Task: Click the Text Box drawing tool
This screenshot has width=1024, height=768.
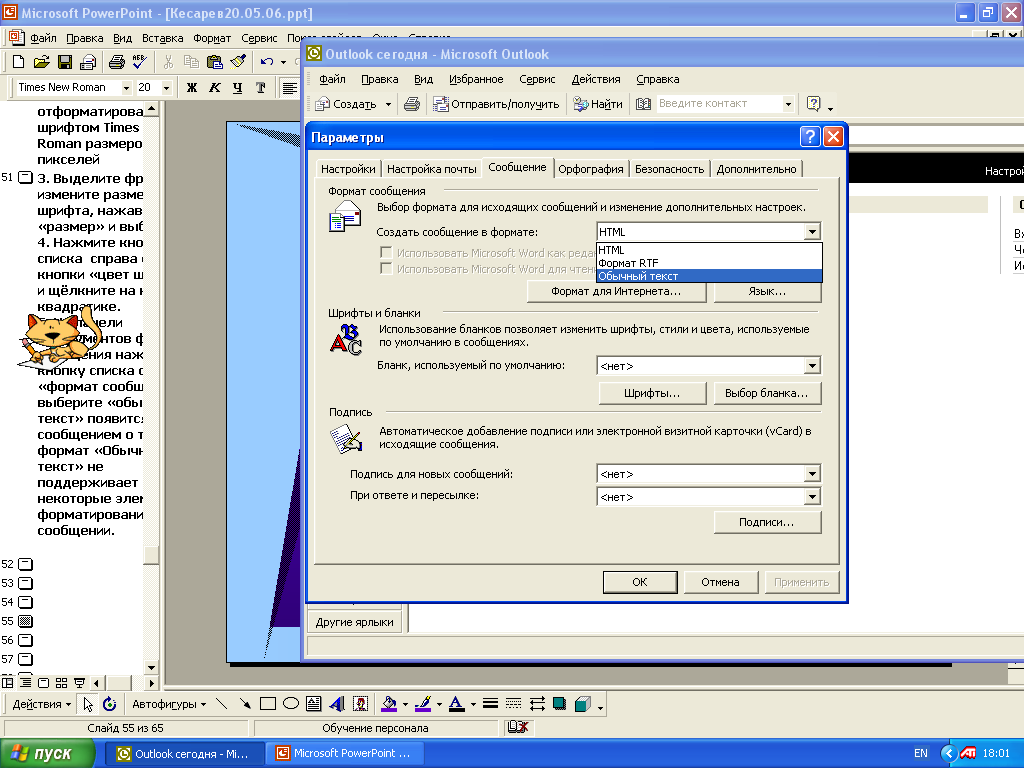Action: click(313, 703)
